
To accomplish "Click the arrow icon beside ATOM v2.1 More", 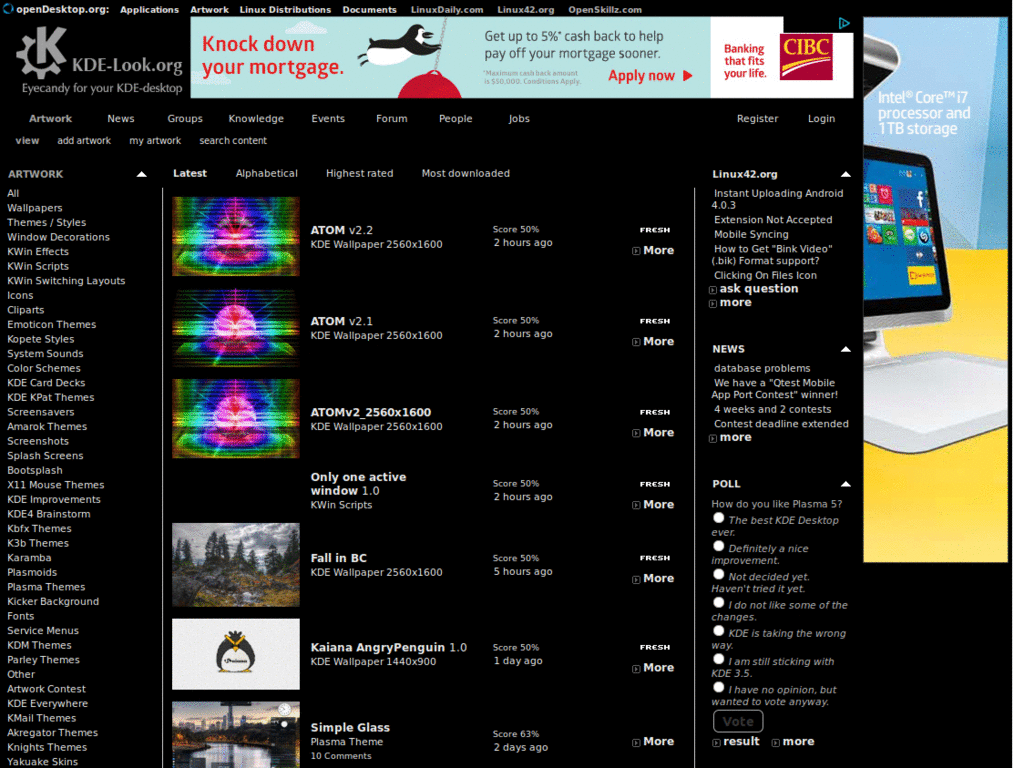I will click(636, 342).
